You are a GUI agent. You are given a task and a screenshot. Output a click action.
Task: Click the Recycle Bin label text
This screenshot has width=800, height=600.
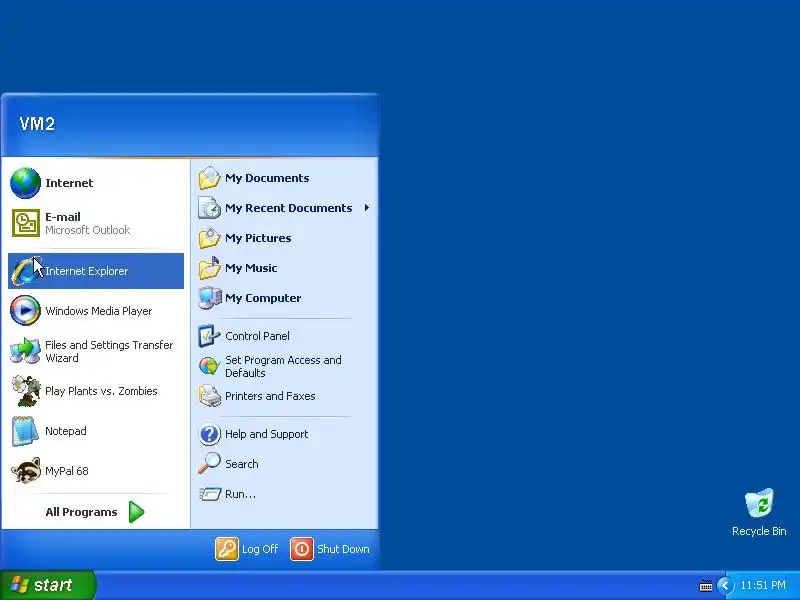[759, 531]
